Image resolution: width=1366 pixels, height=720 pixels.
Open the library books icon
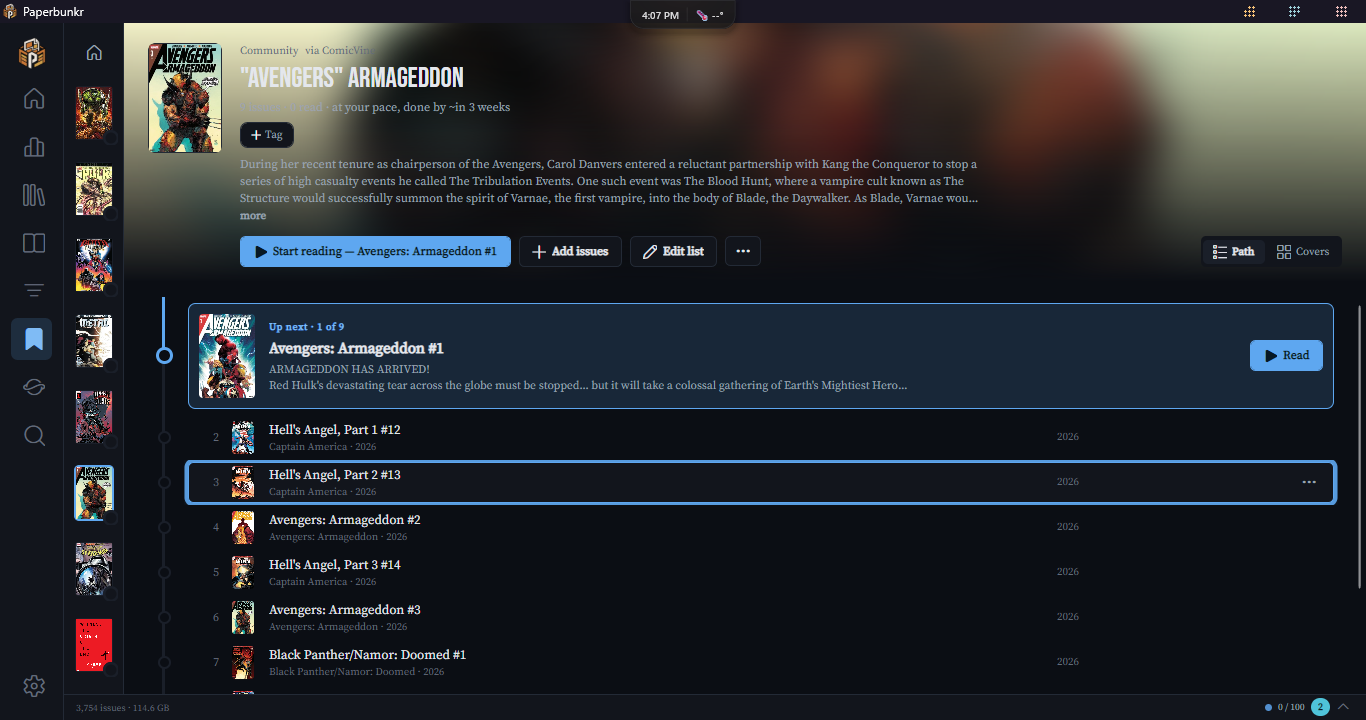(x=34, y=195)
